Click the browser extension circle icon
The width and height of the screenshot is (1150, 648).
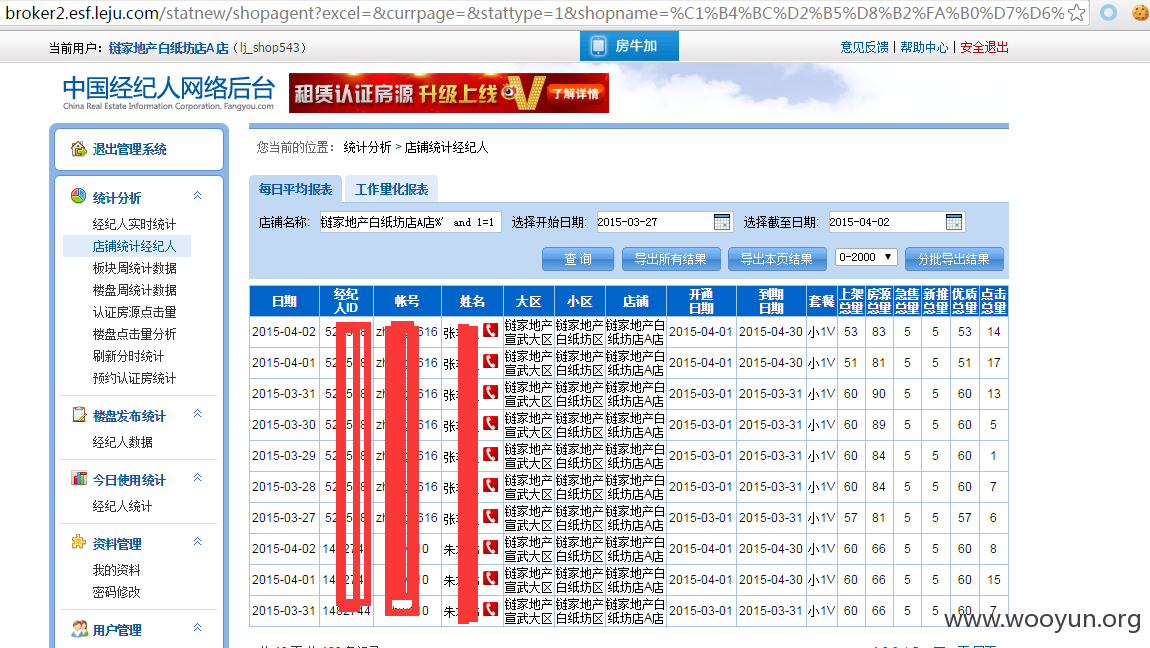(1108, 12)
